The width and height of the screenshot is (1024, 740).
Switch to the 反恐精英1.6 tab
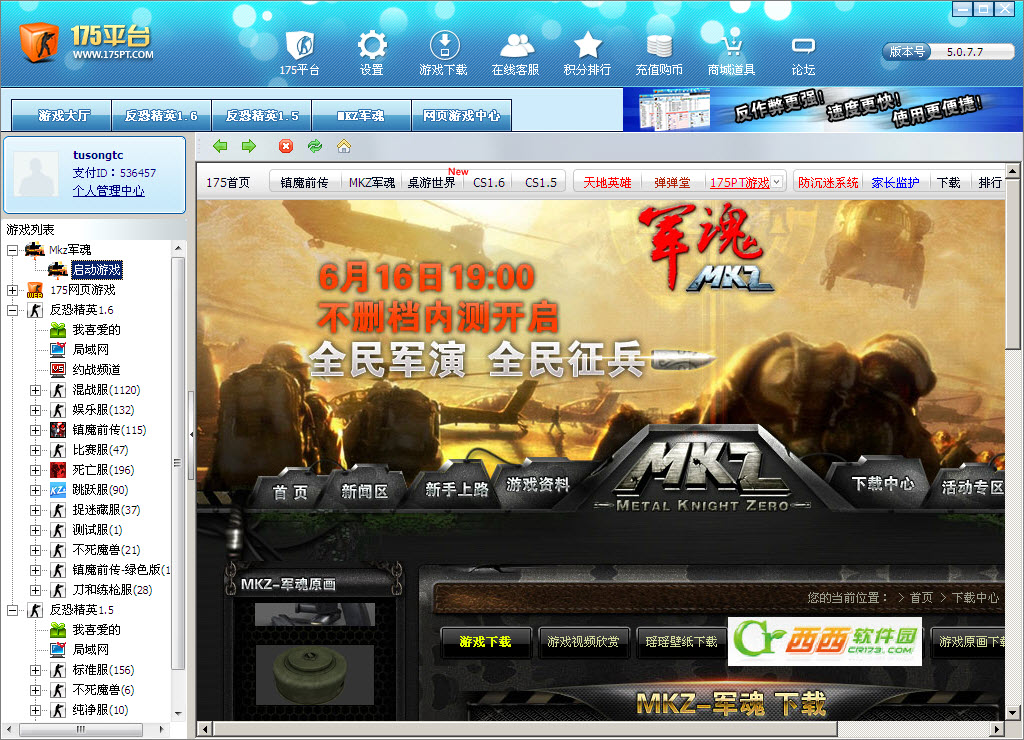click(161, 116)
